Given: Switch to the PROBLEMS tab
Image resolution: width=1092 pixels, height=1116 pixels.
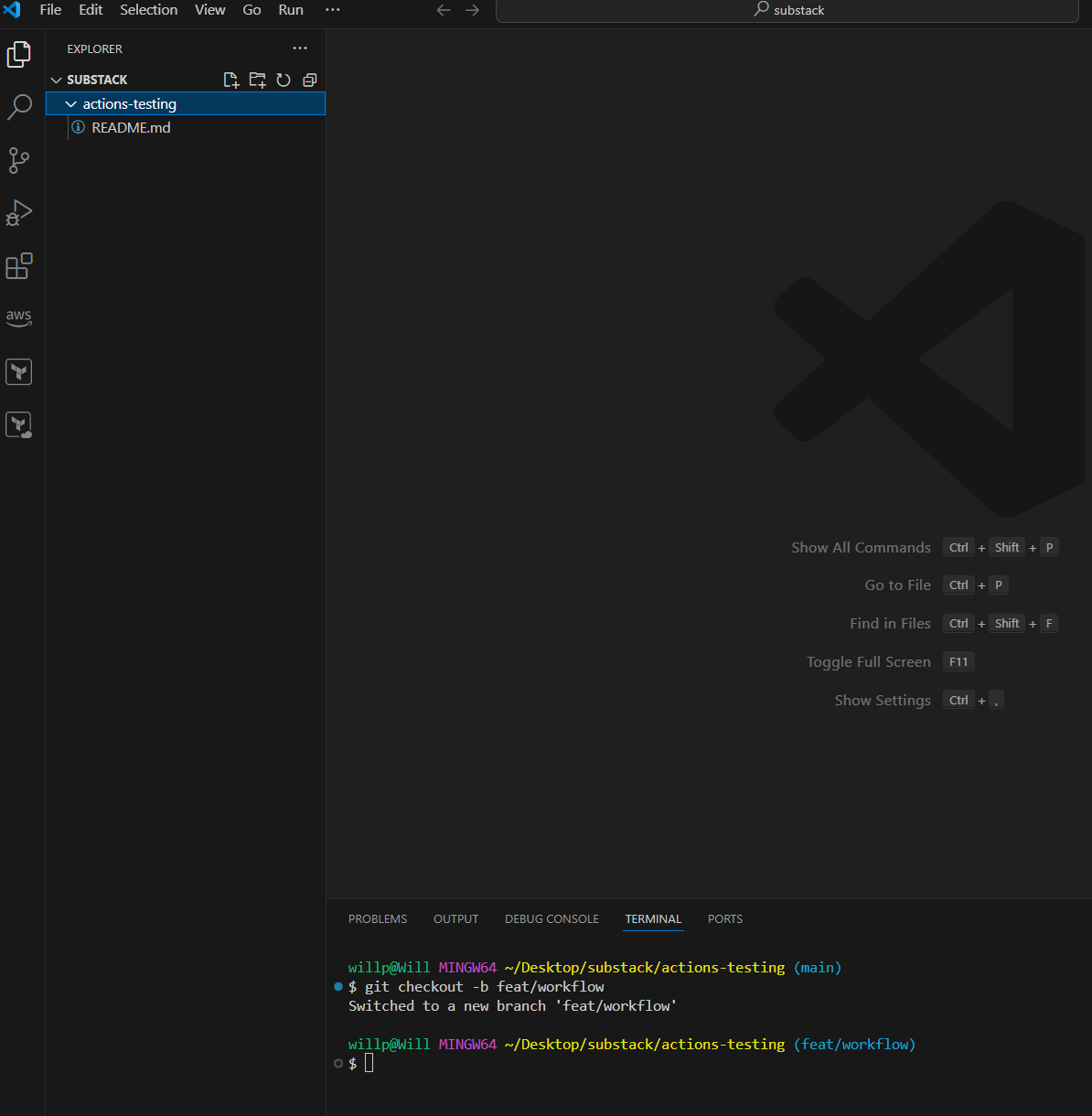Looking at the screenshot, I should tap(378, 918).
